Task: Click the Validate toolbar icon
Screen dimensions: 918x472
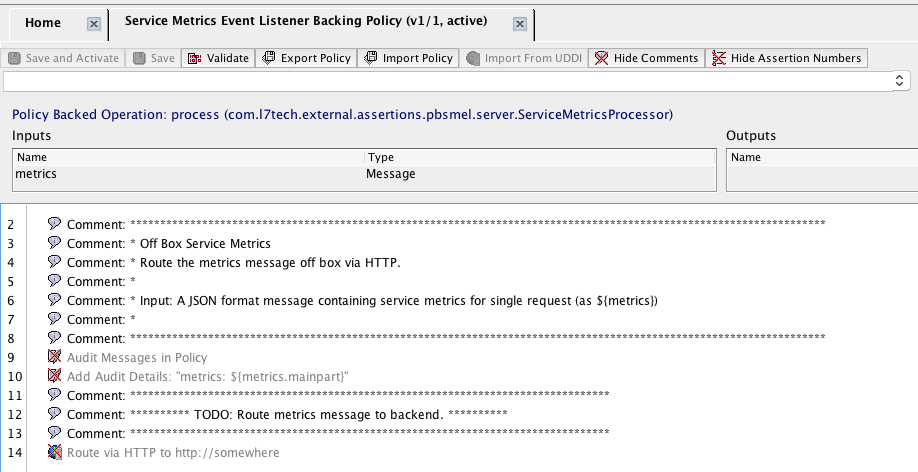Action: coord(194,58)
